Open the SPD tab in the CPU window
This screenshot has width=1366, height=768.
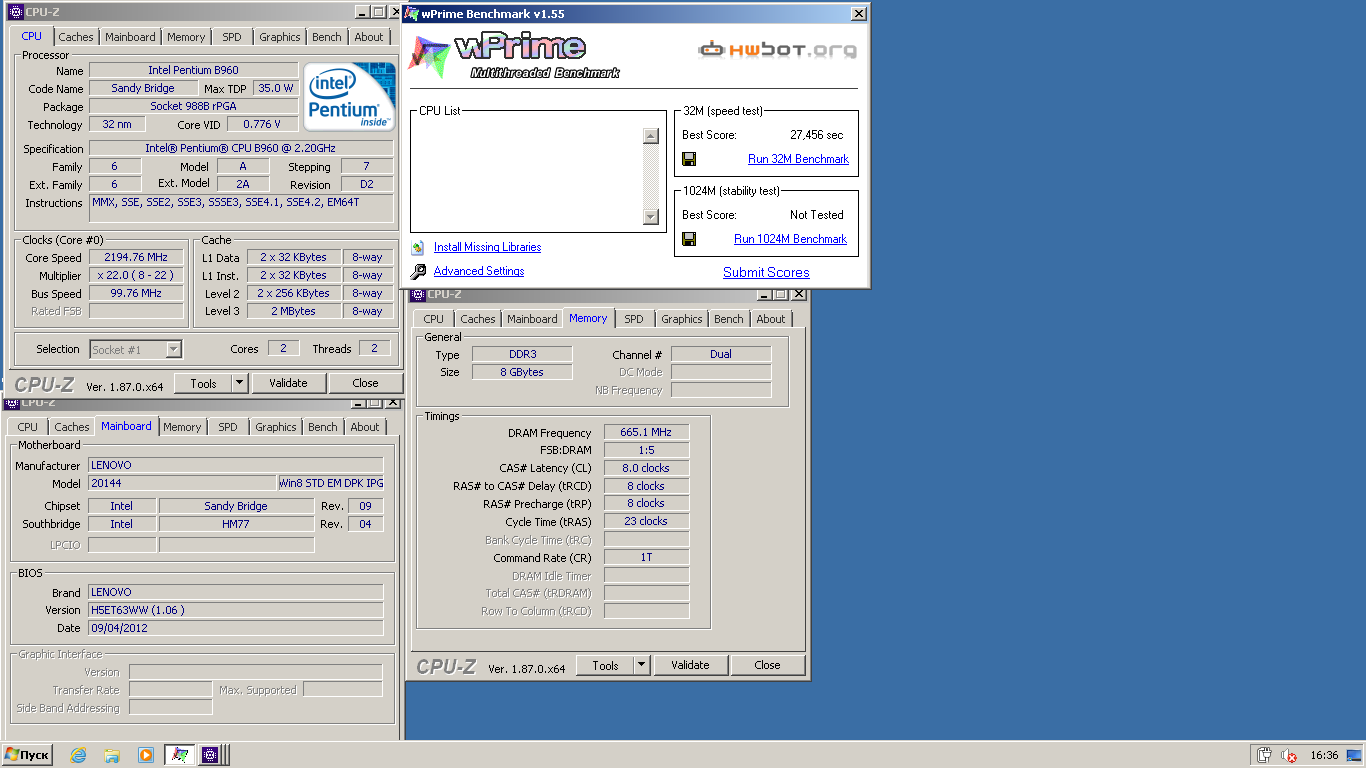pyautogui.click(x=232, y=37)
